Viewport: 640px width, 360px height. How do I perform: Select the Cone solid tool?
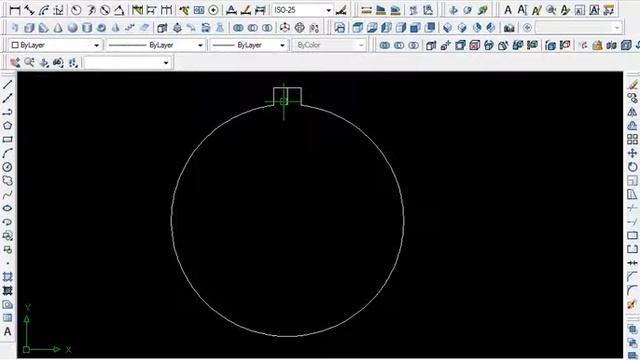coord(58,28)
